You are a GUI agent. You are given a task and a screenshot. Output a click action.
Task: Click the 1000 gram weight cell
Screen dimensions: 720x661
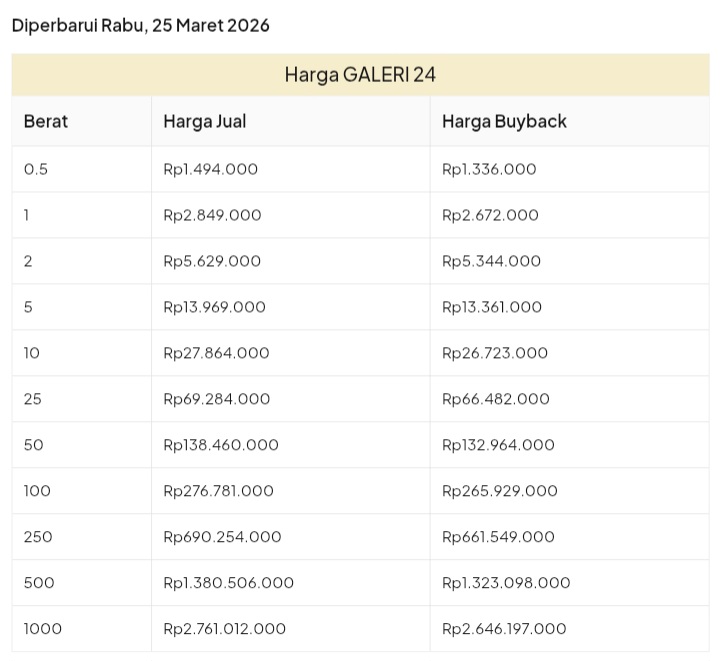[x=43, y=629]
